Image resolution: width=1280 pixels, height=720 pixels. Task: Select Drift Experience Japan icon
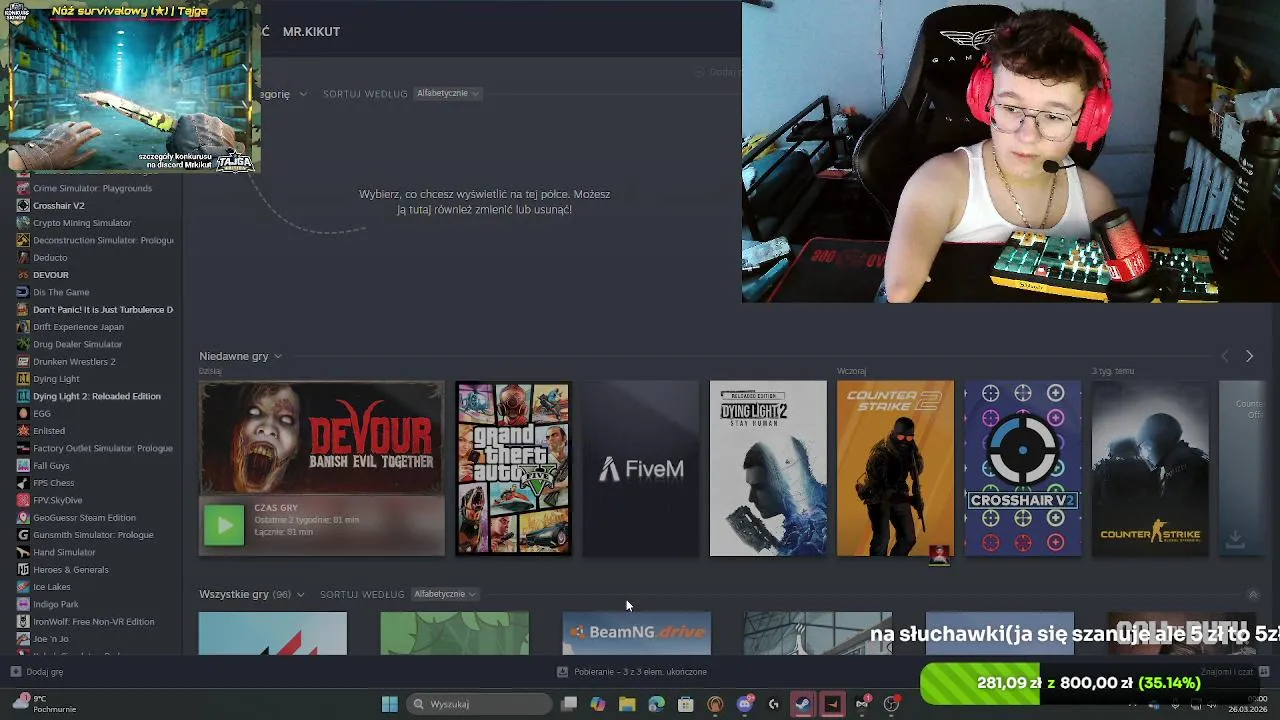(x=23, y=327)
